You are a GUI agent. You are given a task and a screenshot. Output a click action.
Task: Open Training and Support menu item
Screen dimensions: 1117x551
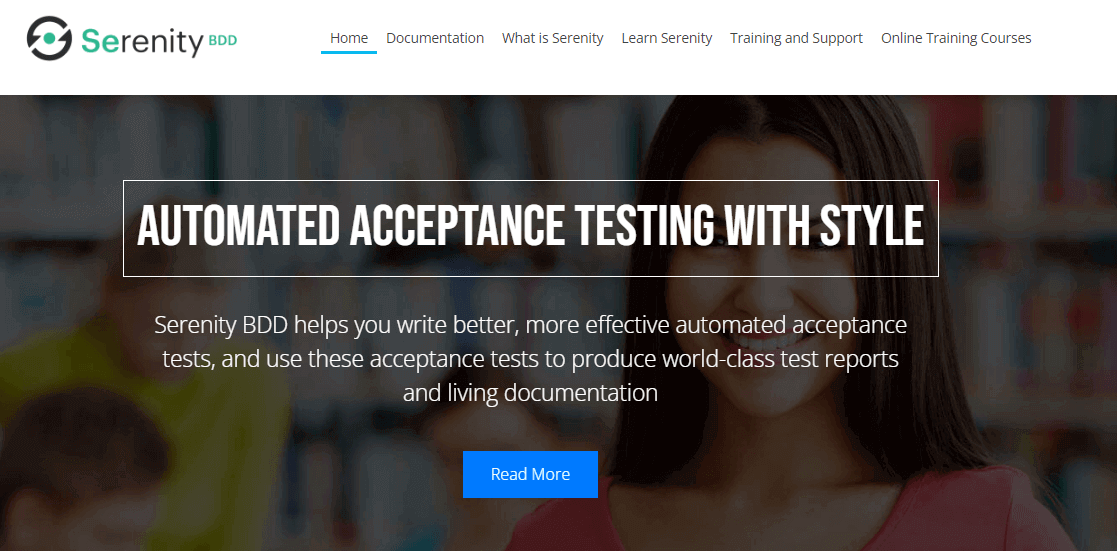point(796,38)
